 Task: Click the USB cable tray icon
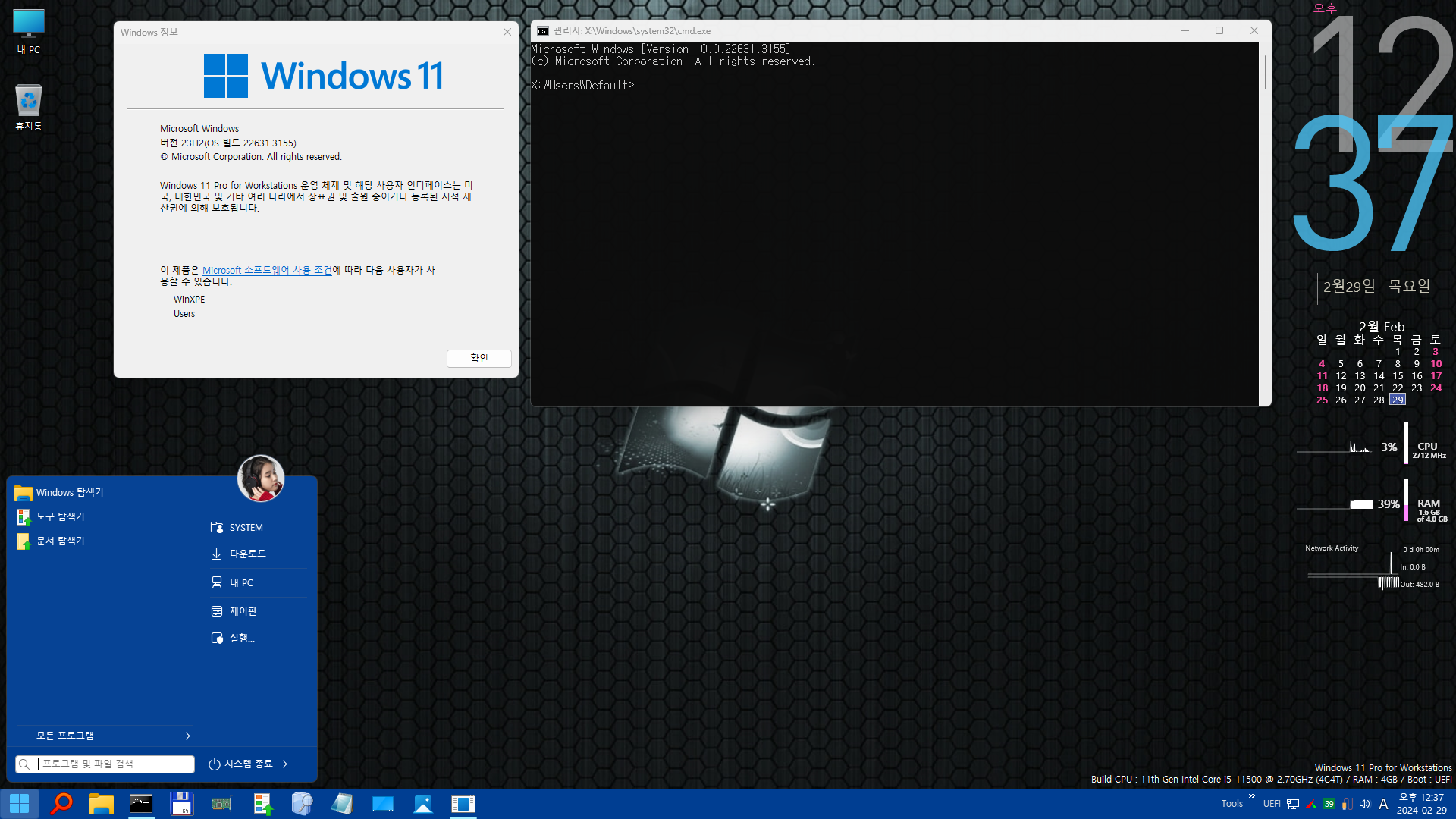coord(1347,804)
